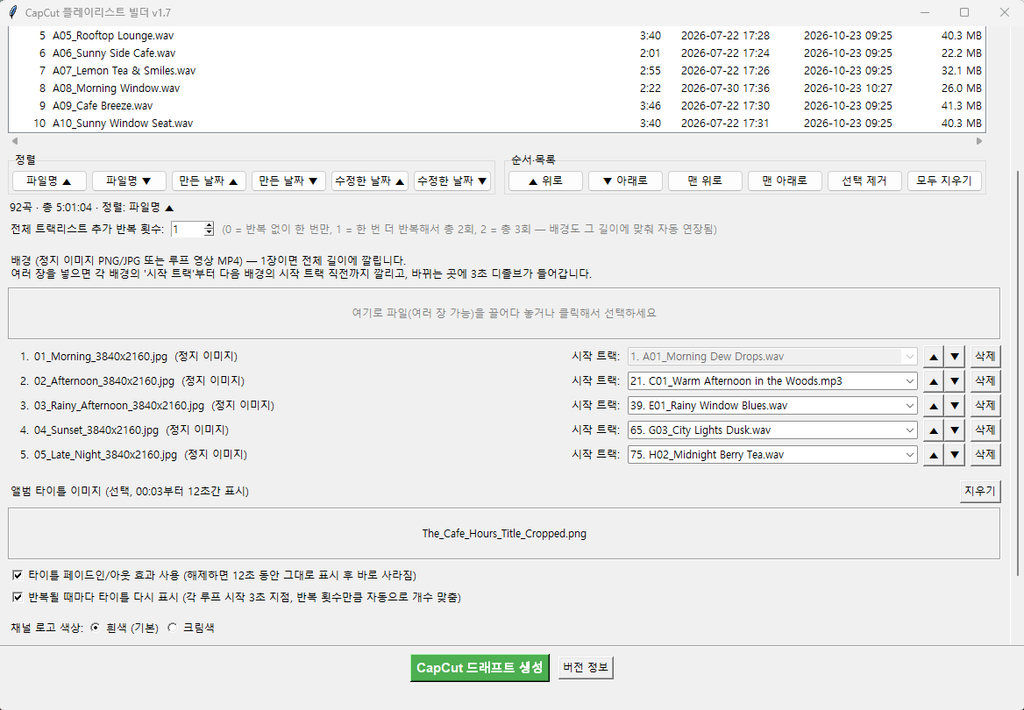Move 01_Morning background up with arrow
Viewport: 1024px width, 710px height.
click(x=933, y=357)
